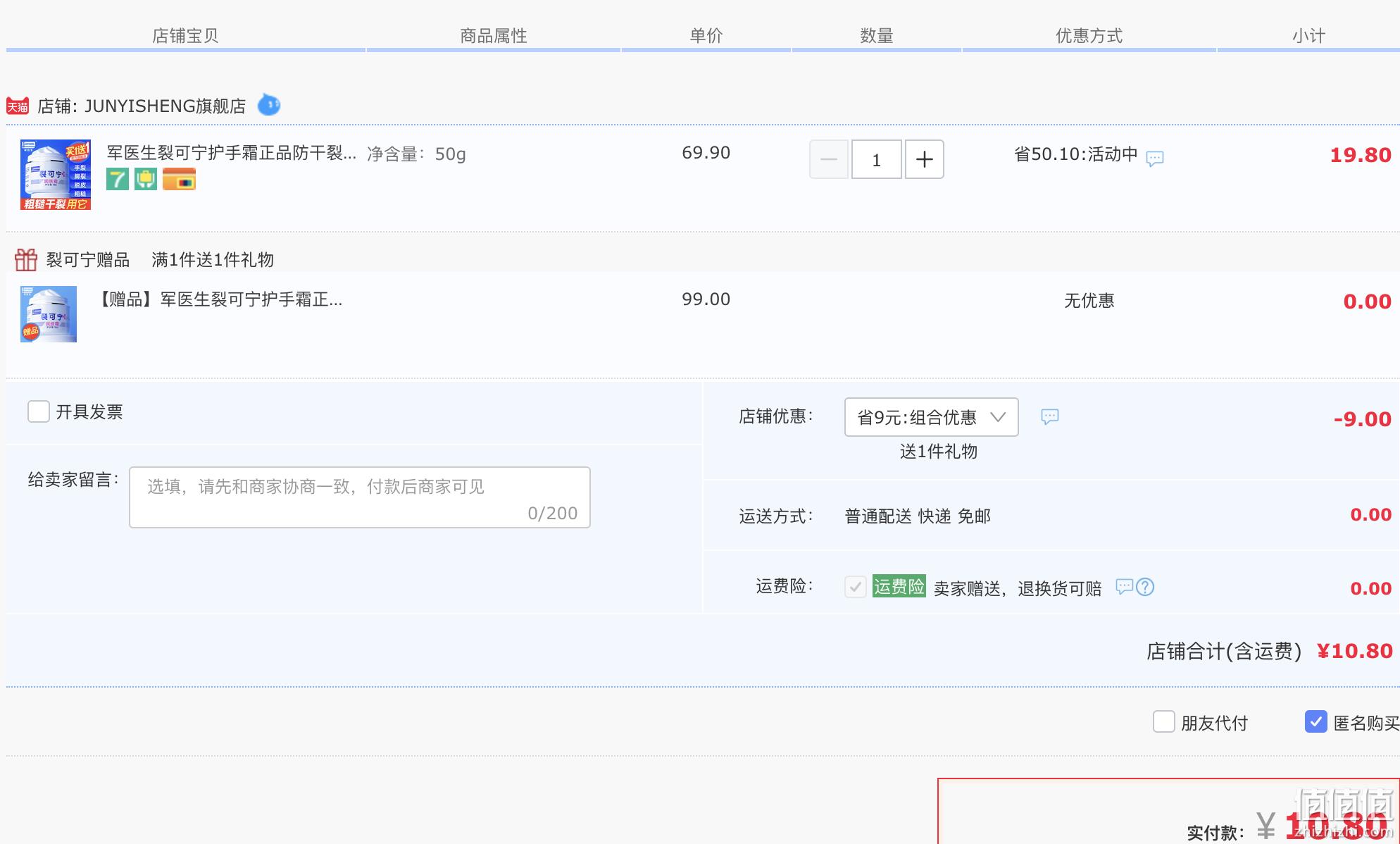Click the green 运费险 tag
This screenshot has width=1400, height=844.
coord(899,586)
